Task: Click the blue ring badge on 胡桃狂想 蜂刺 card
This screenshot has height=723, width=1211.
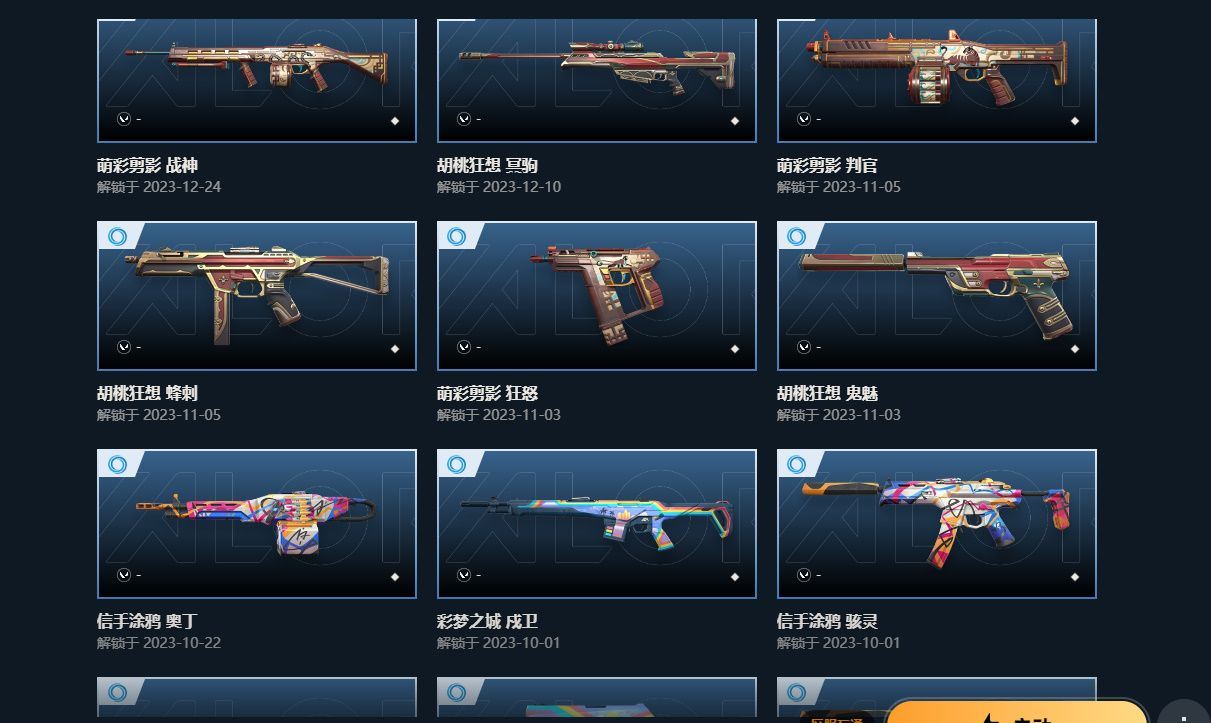Action: tap(117, 237)
